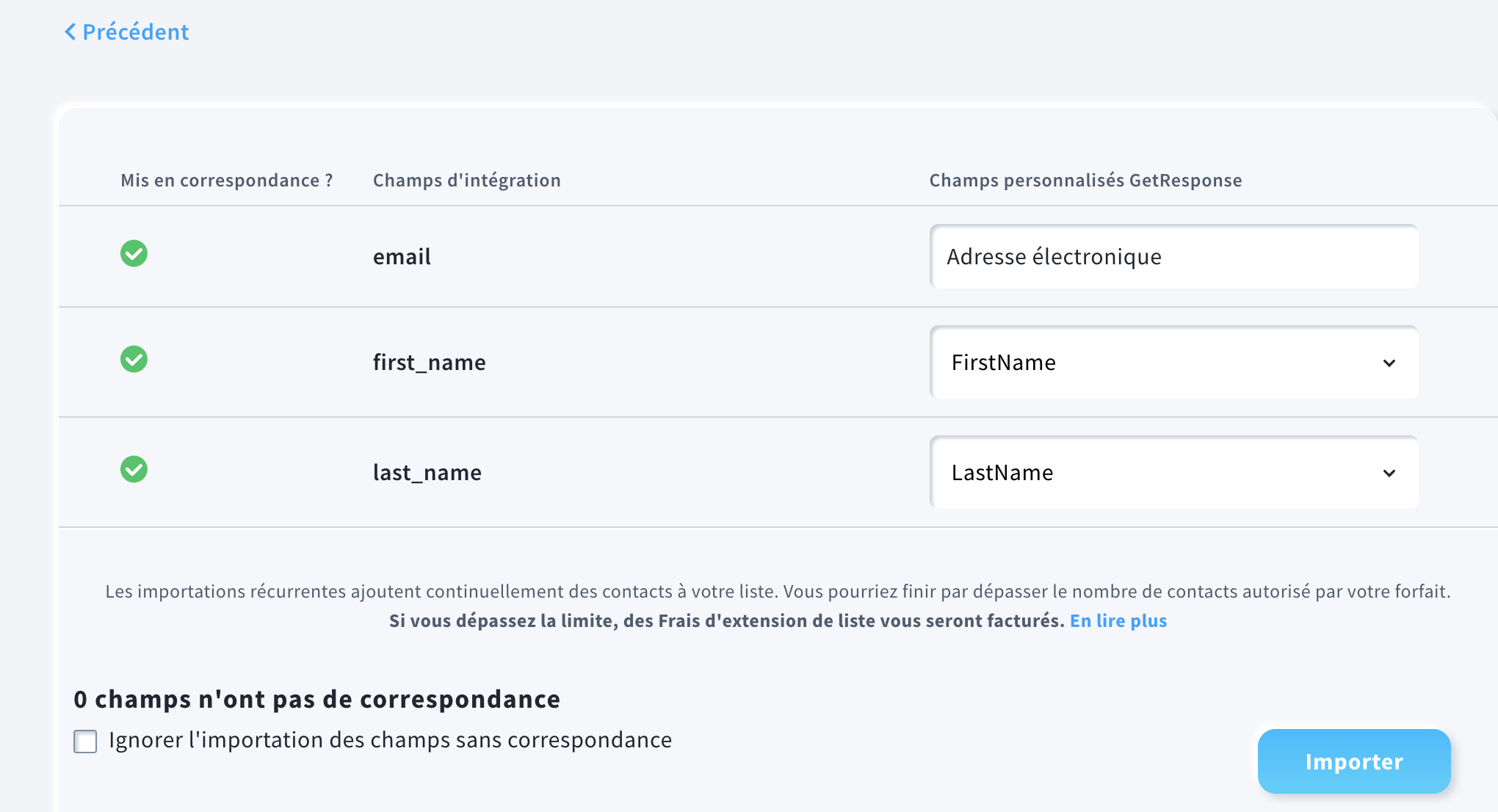
Task: Click the green checkmark beside first_name
Action: coord(134,359)
